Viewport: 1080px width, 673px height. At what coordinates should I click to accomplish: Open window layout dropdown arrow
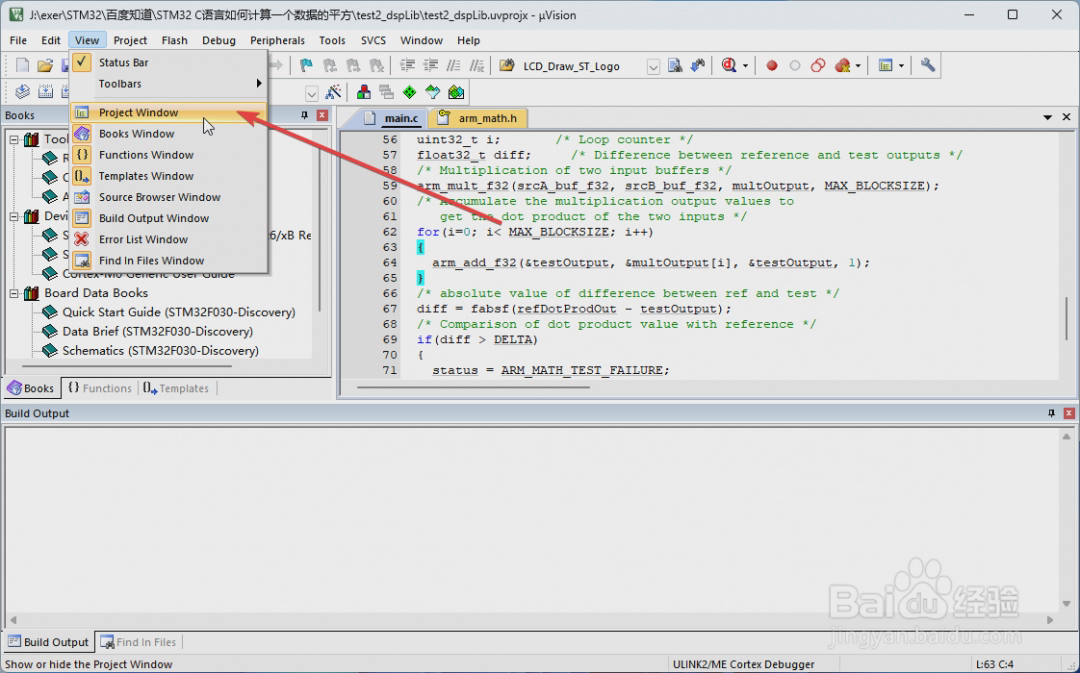[901, 66]
